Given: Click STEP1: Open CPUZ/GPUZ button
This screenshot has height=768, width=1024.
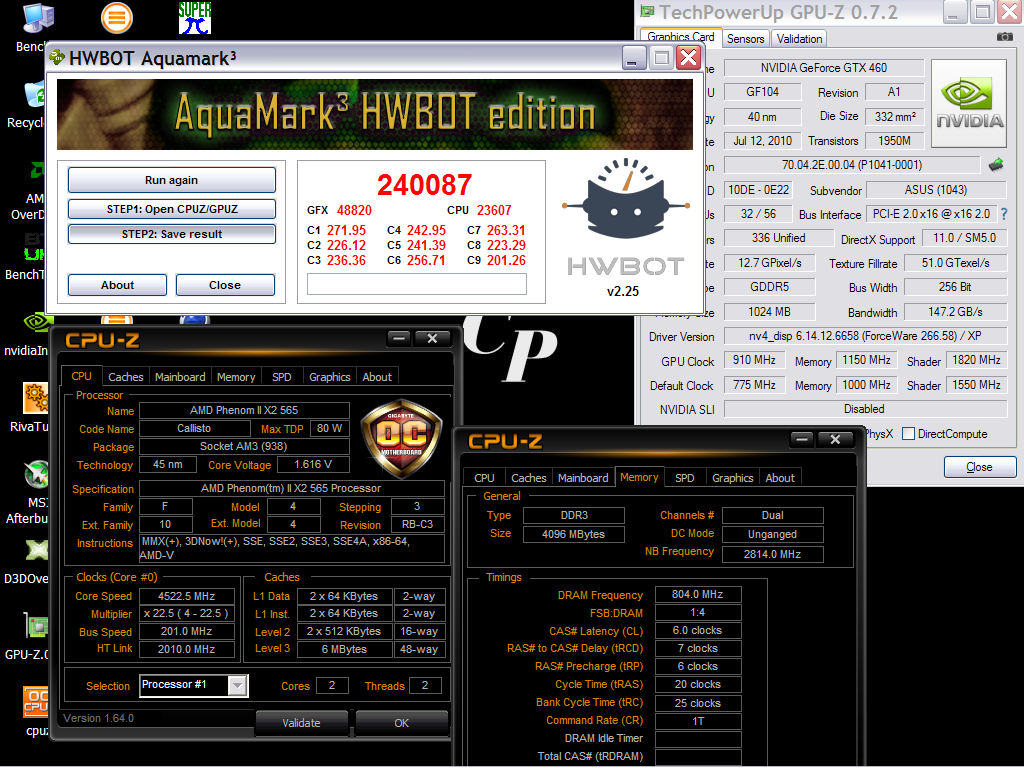Looking at the screenshot, I should coord(172,209).
